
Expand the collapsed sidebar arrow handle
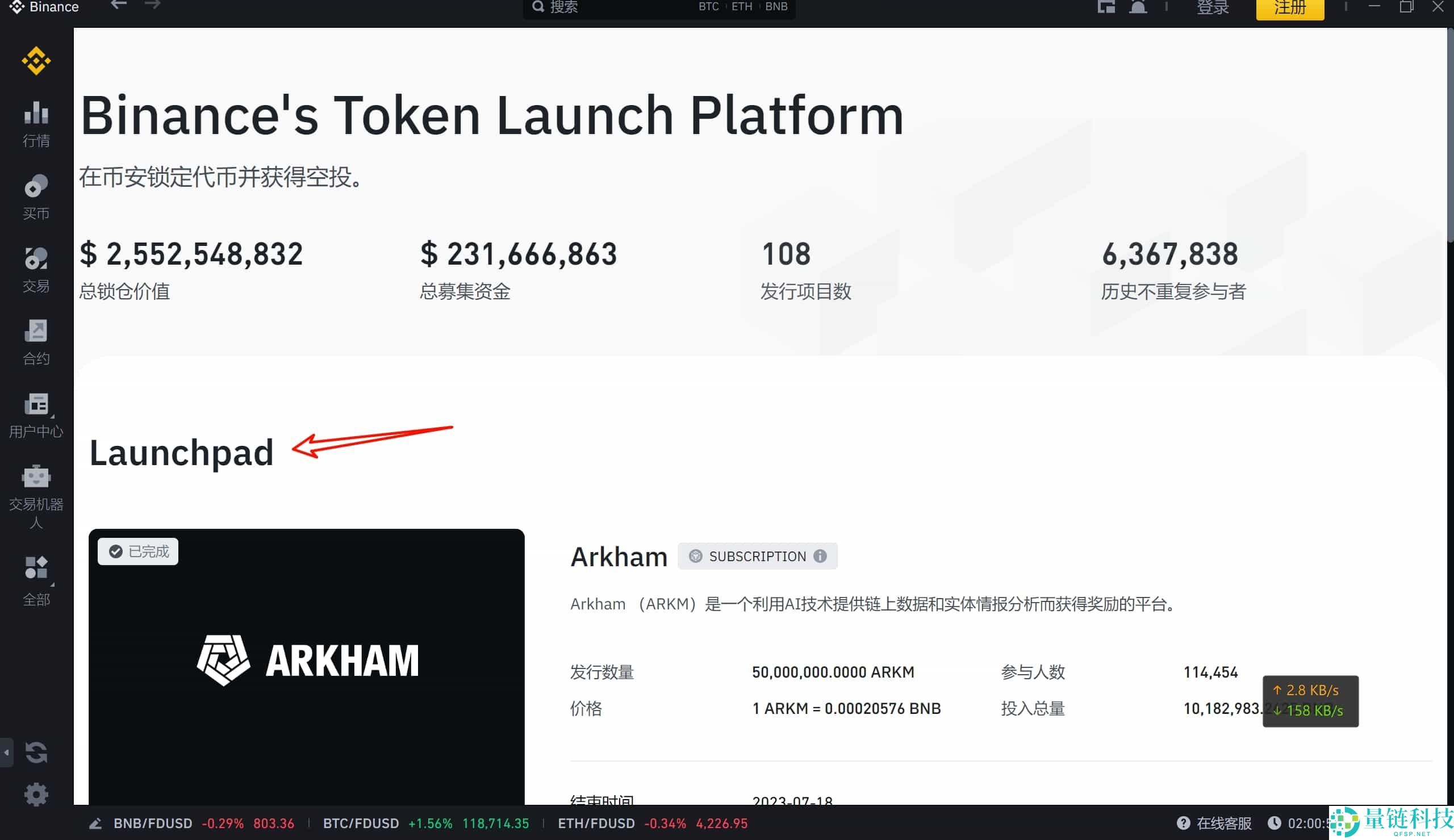[6, 753]
